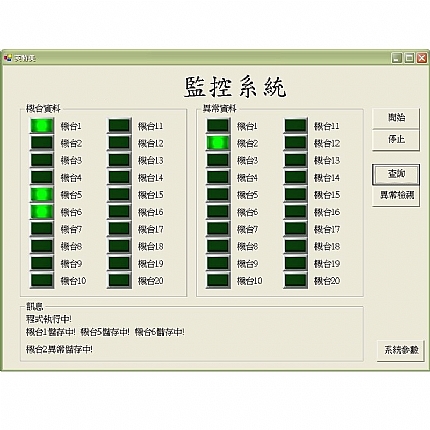The width and height of the screenshot is (430, 430).
Task: Click the dark 機台20 indicator in 異常資料
Action: click(x=295, y=280)
